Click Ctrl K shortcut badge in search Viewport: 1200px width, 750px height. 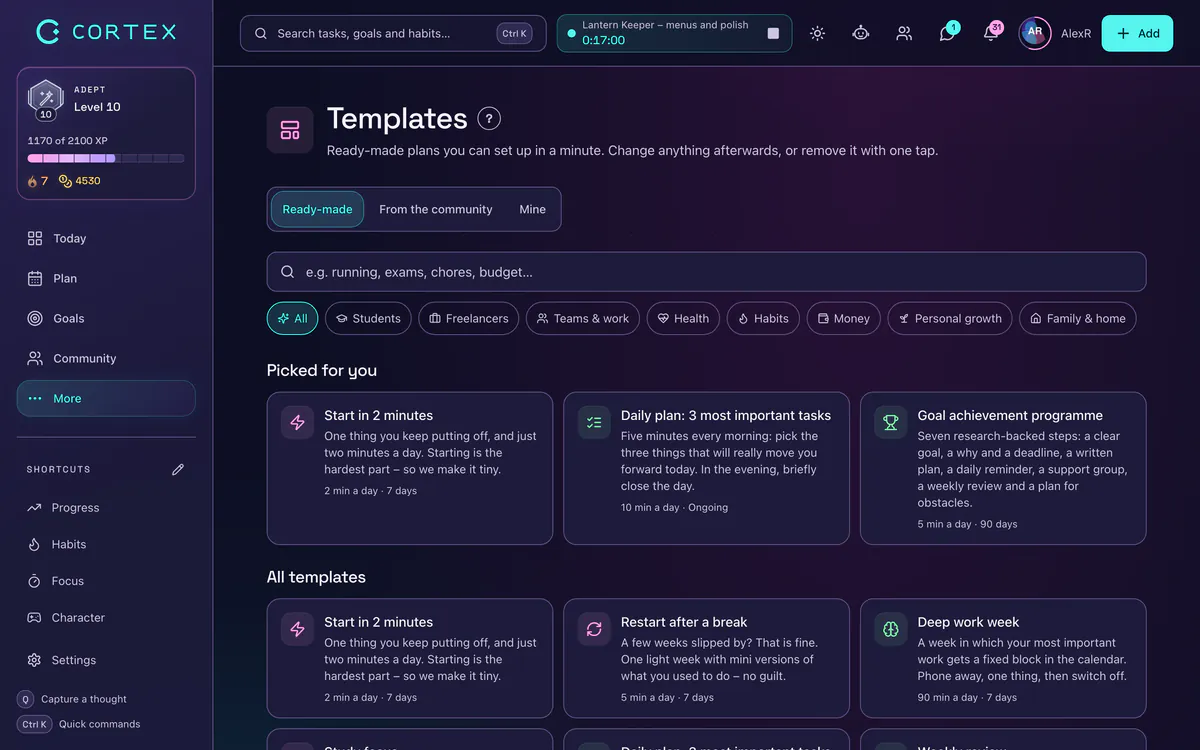(x=515, y=33)
